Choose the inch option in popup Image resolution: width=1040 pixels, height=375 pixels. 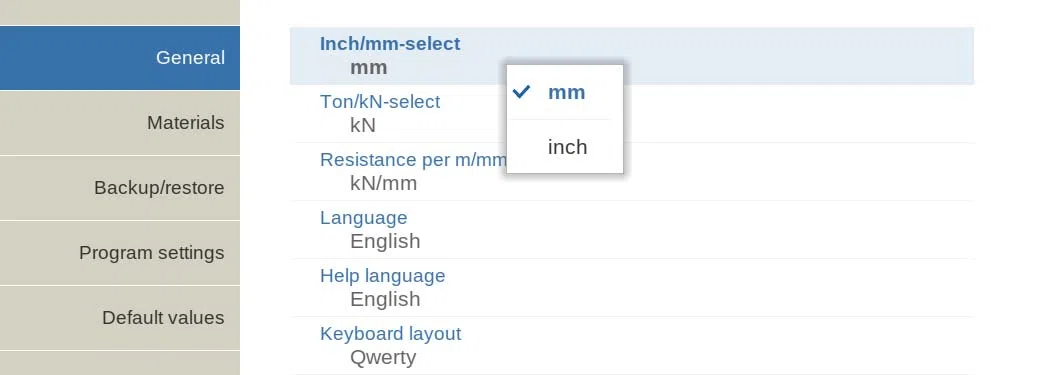565,147
